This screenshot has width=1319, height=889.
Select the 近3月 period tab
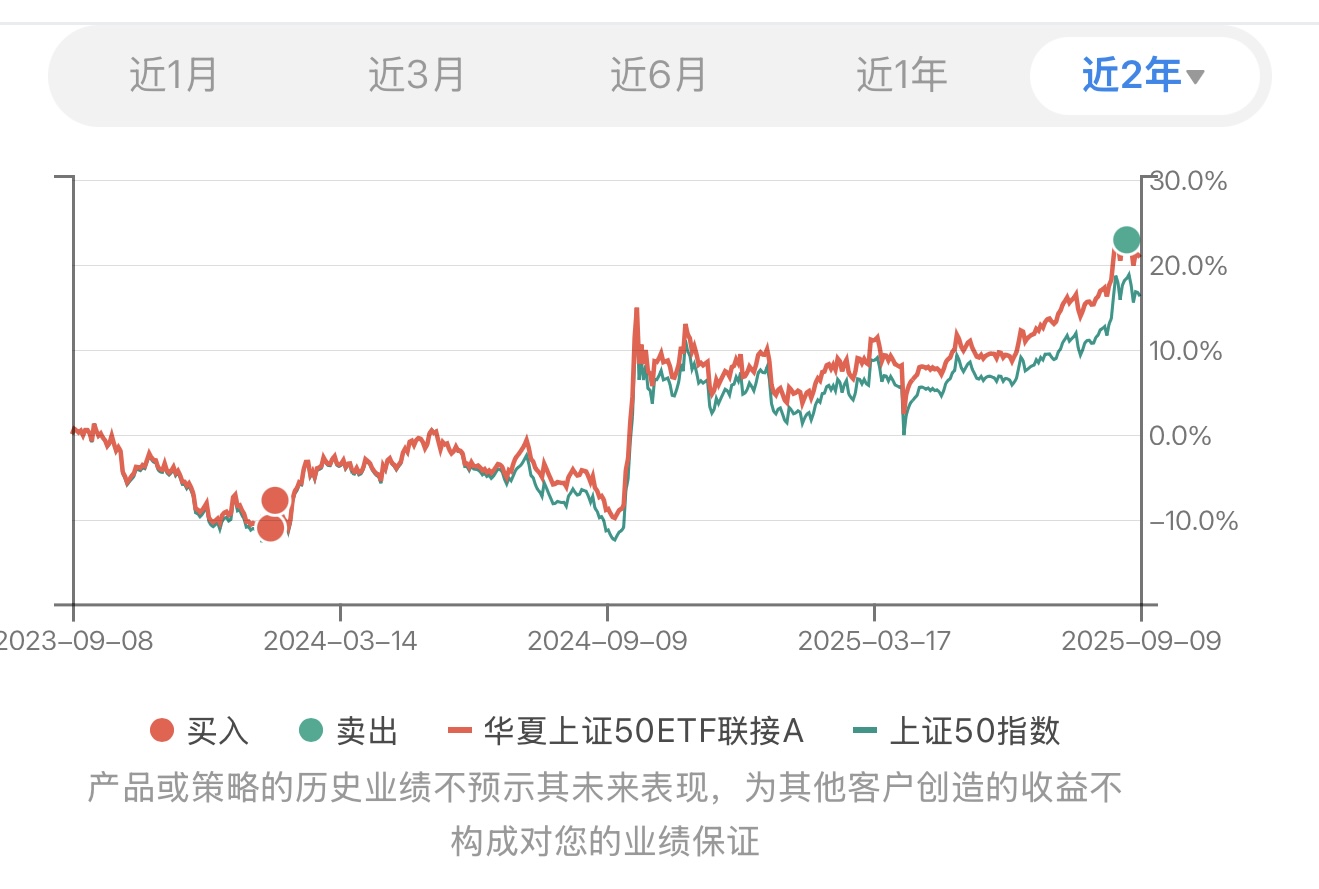tap(416, 75)
